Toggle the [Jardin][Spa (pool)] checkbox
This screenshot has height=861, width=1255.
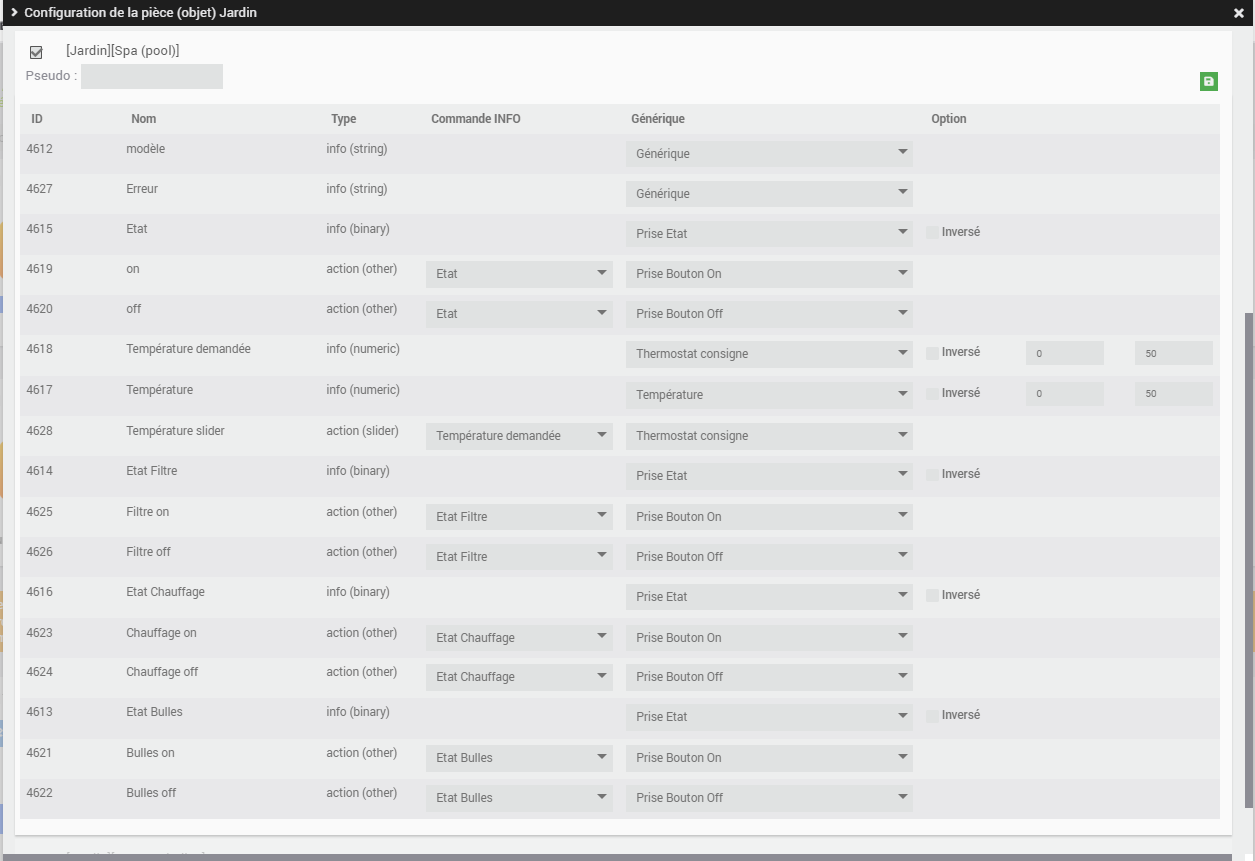point(37,52)
